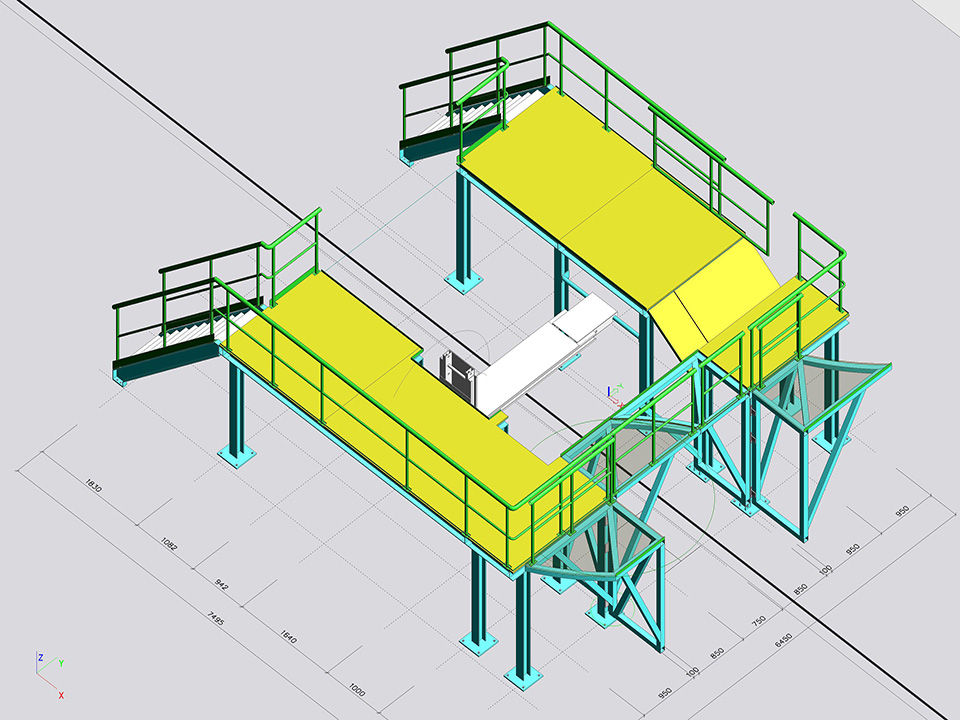Click the red X axis label
Screen dimensions: 960x720
[x=61, y=694]
